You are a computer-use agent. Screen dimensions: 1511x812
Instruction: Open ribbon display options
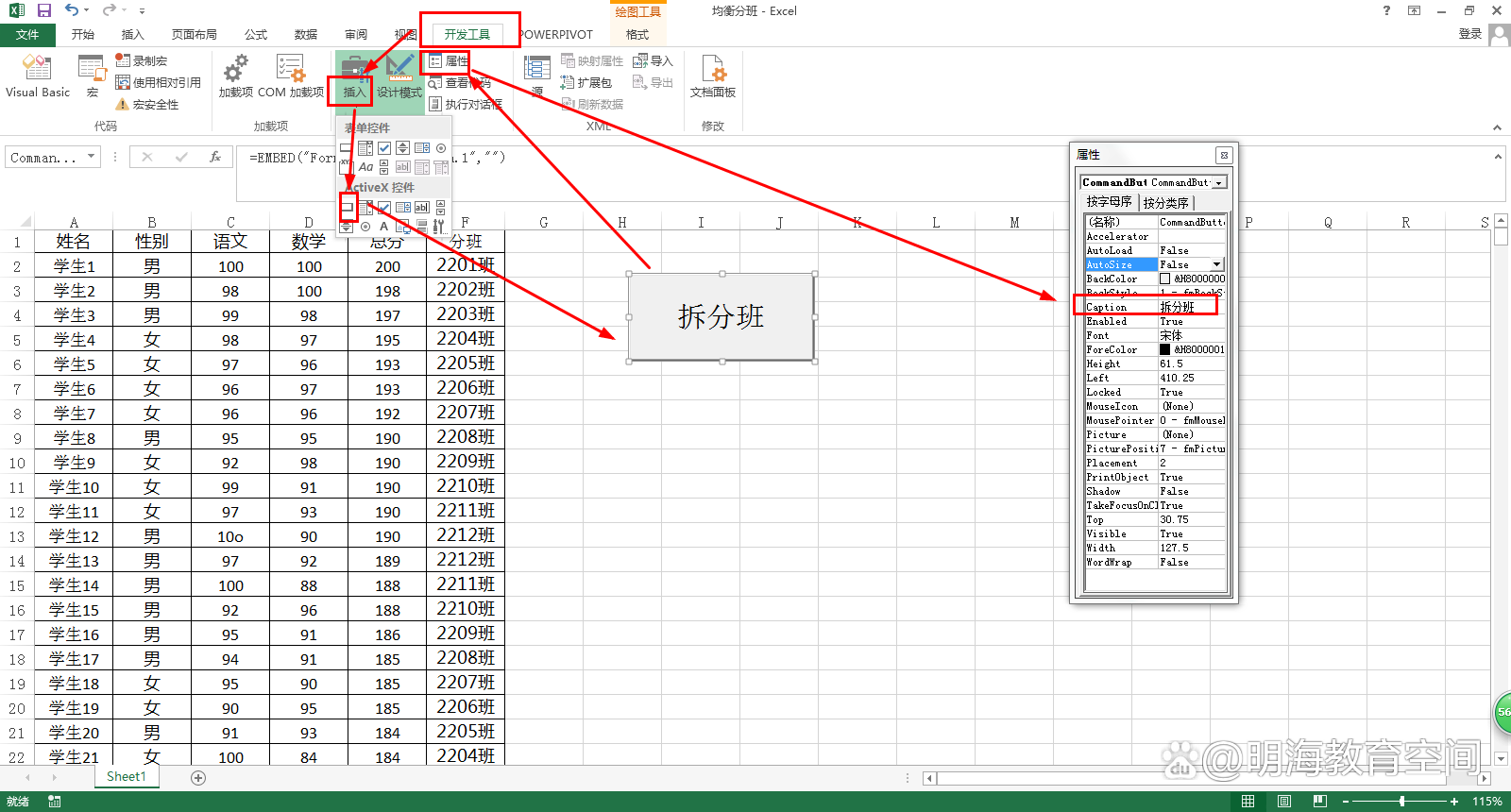pyautogui.click(x=1414, y=10)
